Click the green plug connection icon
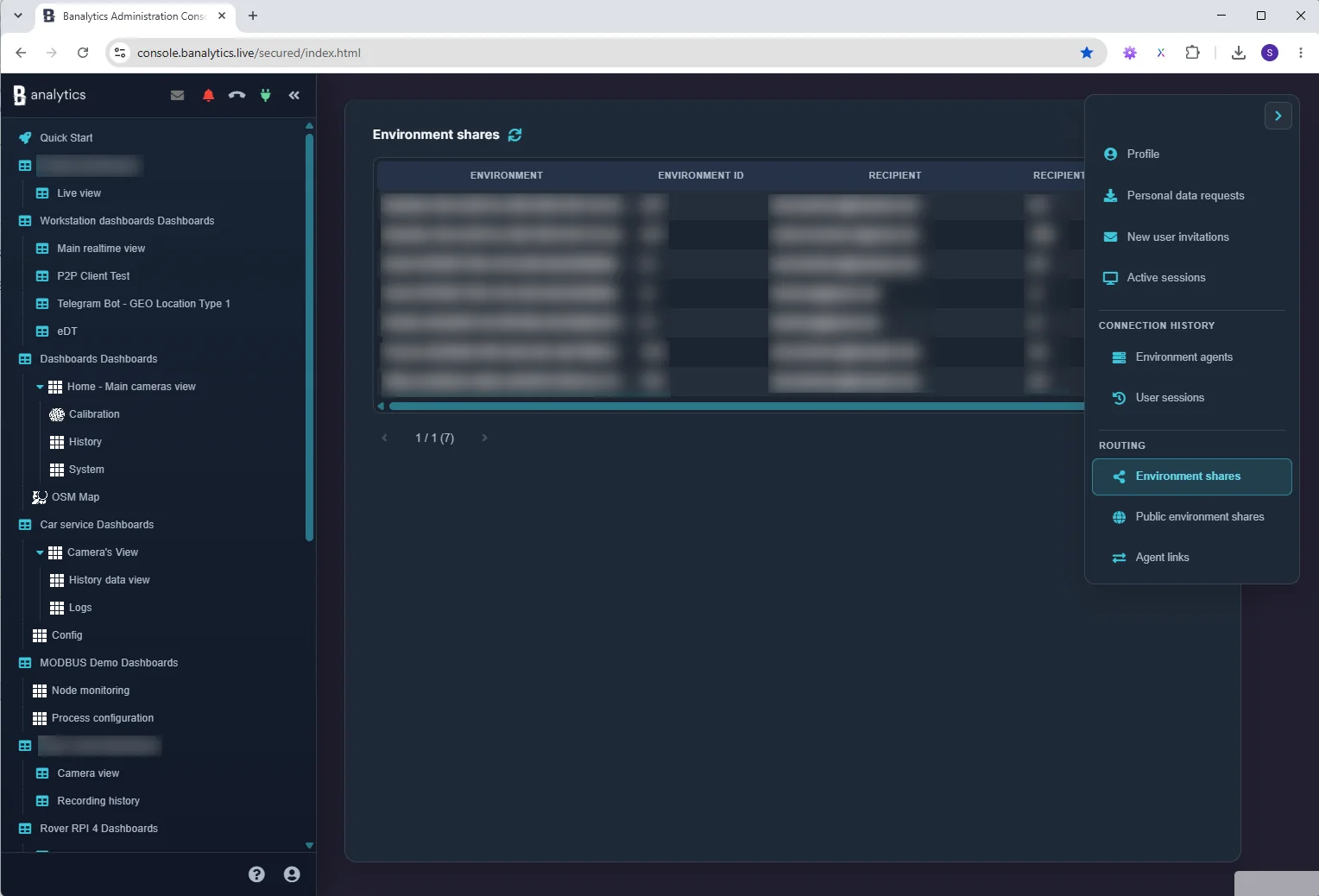This screenshot has width=1319, height=896. click(266, 95)
